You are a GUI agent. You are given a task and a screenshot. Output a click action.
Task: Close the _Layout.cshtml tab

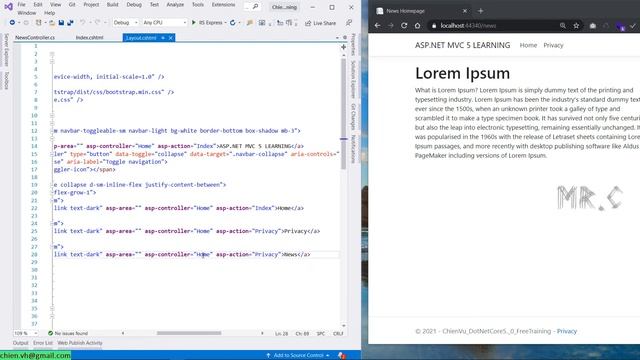point(171,38)
